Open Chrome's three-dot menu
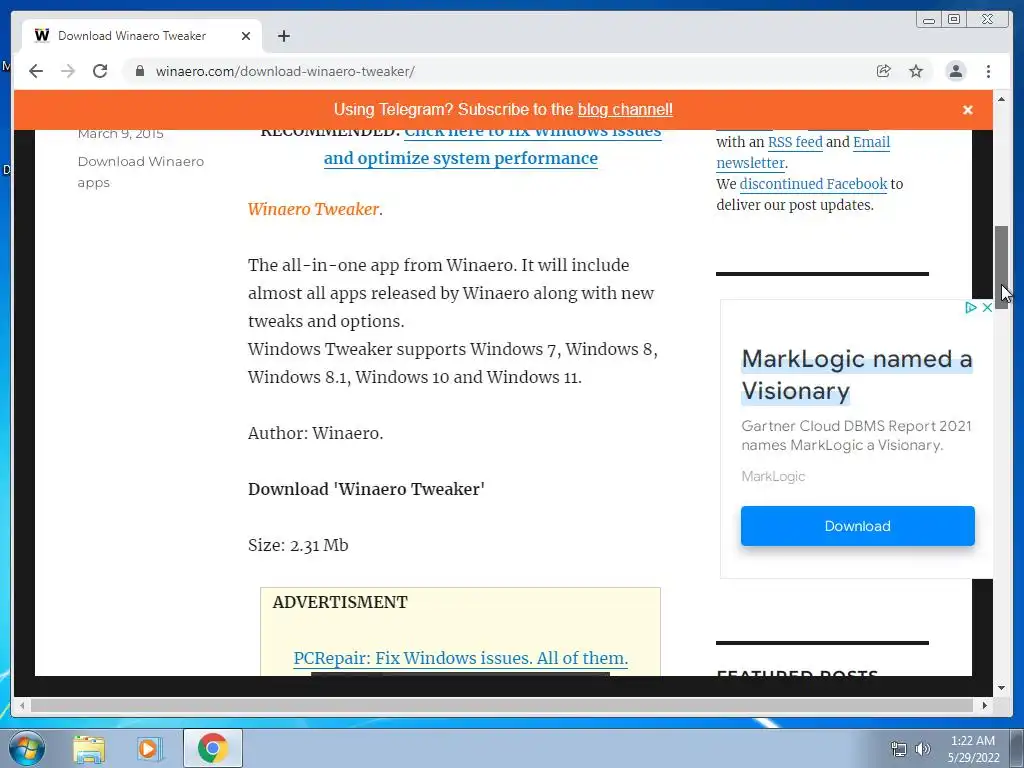 click(x=988, y=71)
